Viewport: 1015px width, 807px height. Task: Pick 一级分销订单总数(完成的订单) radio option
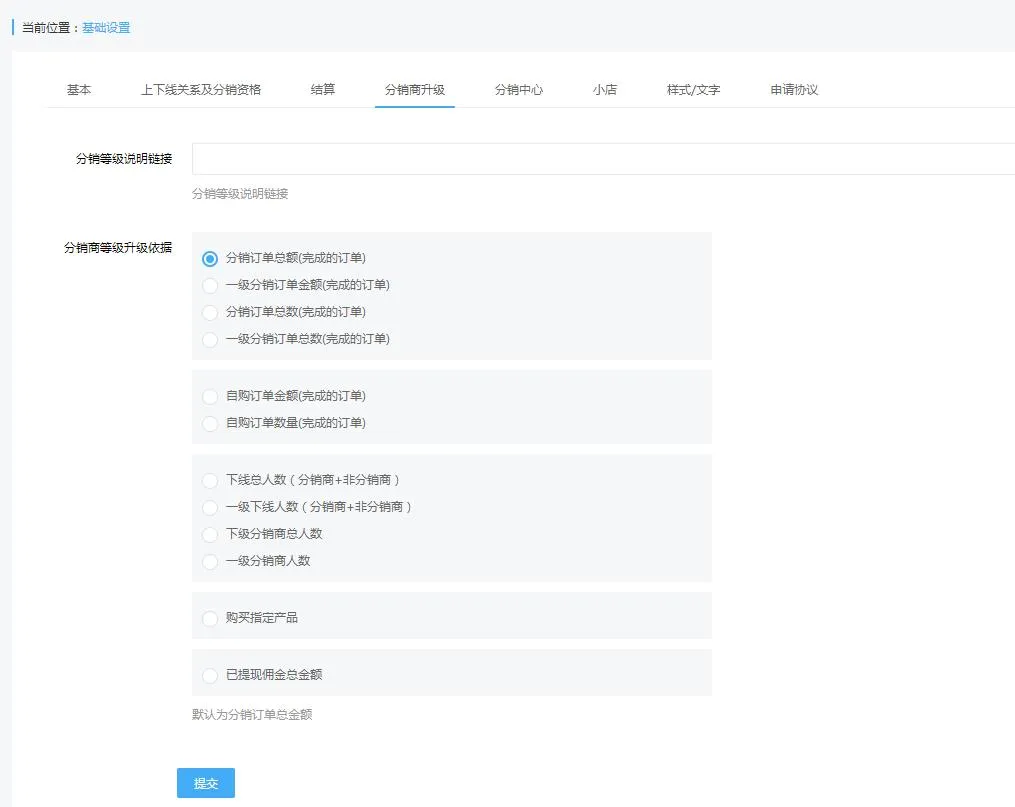coord(210,340)
